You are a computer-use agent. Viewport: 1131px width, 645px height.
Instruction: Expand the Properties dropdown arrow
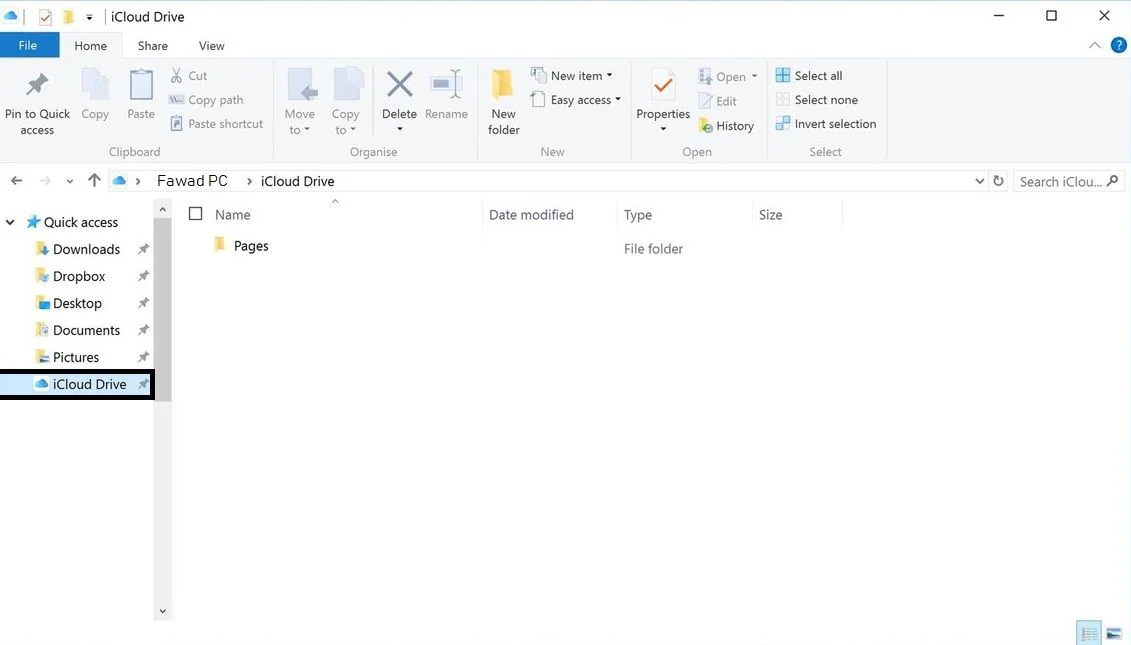pos(663,130)
